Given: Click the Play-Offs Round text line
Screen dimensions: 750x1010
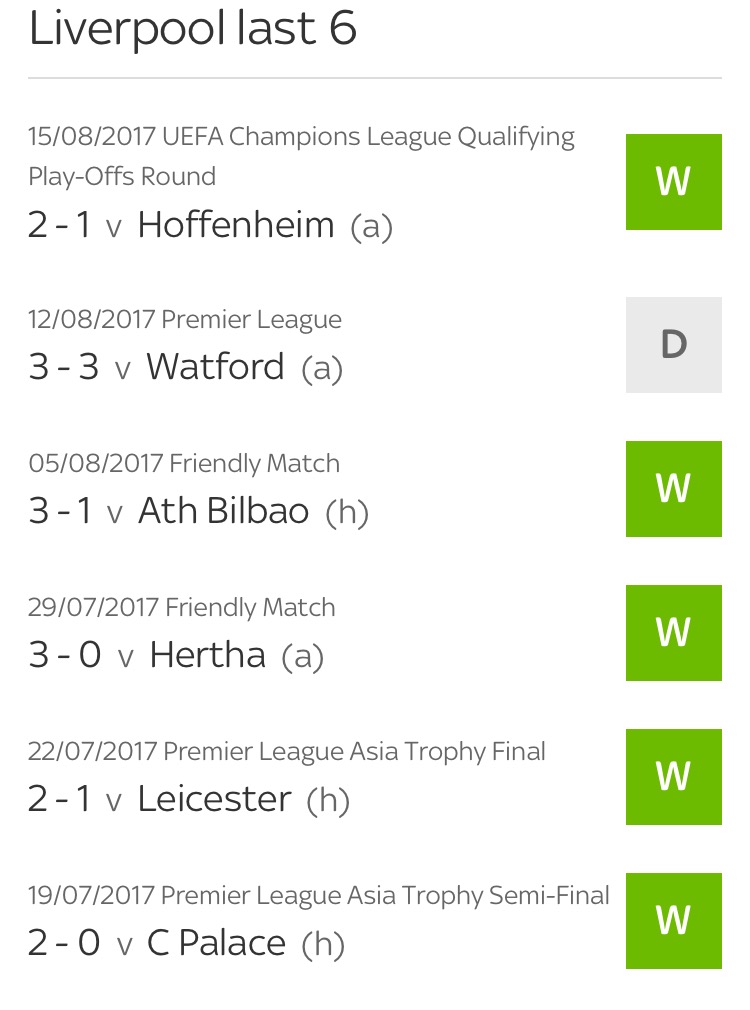Looking at the screenshot, I should [x=122, y=177].
